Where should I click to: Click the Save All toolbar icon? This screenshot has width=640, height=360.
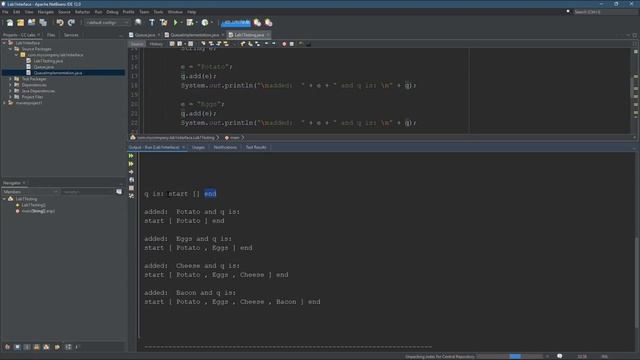click(x=43, y=23)
